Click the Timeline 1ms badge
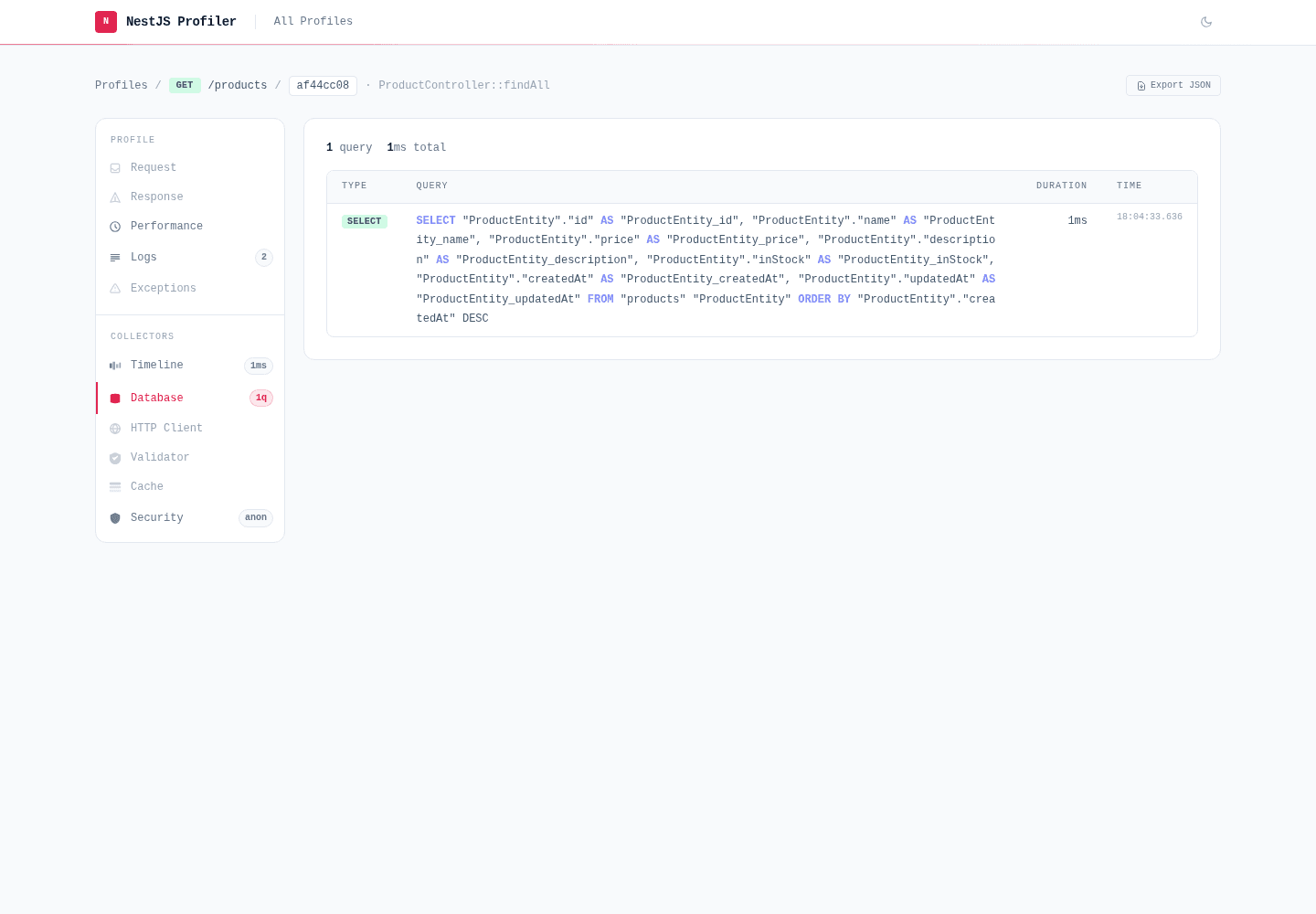Viewport: 1316px width, 914px height. tap(259, 366)
